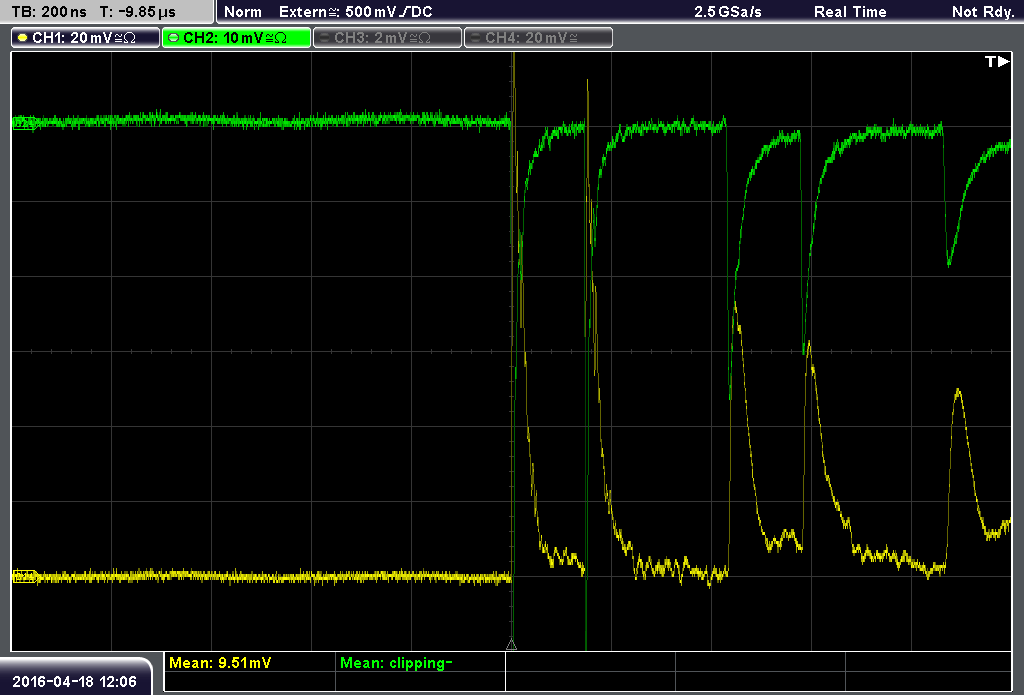Screen dimensions: 1024x695
Task: Click the T: -9.85 µs trigger position
Action: 138,12
